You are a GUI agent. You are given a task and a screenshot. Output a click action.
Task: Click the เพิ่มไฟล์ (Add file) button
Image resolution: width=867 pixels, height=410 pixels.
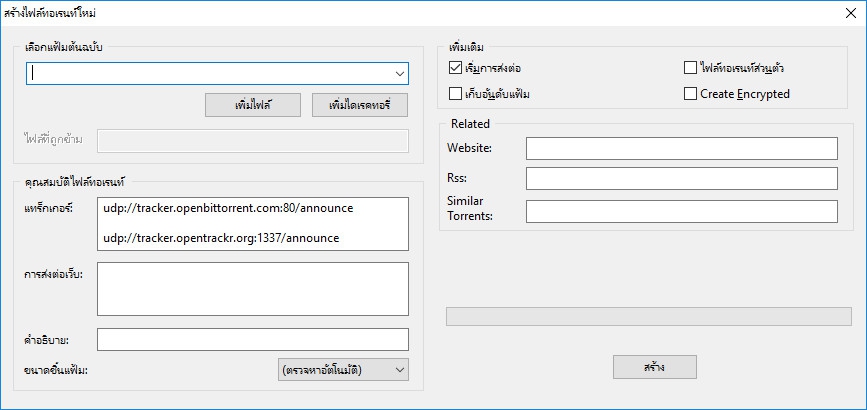252,105
